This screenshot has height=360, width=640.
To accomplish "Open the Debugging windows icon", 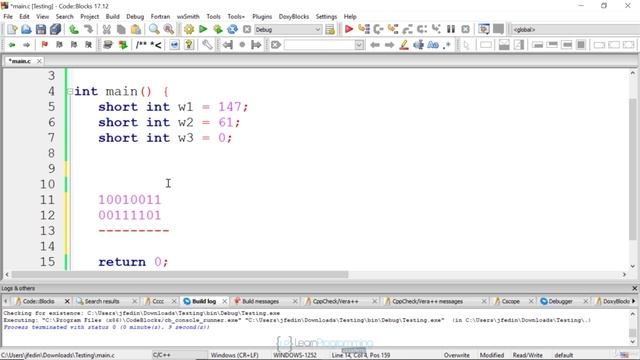I will pos(484,29).
